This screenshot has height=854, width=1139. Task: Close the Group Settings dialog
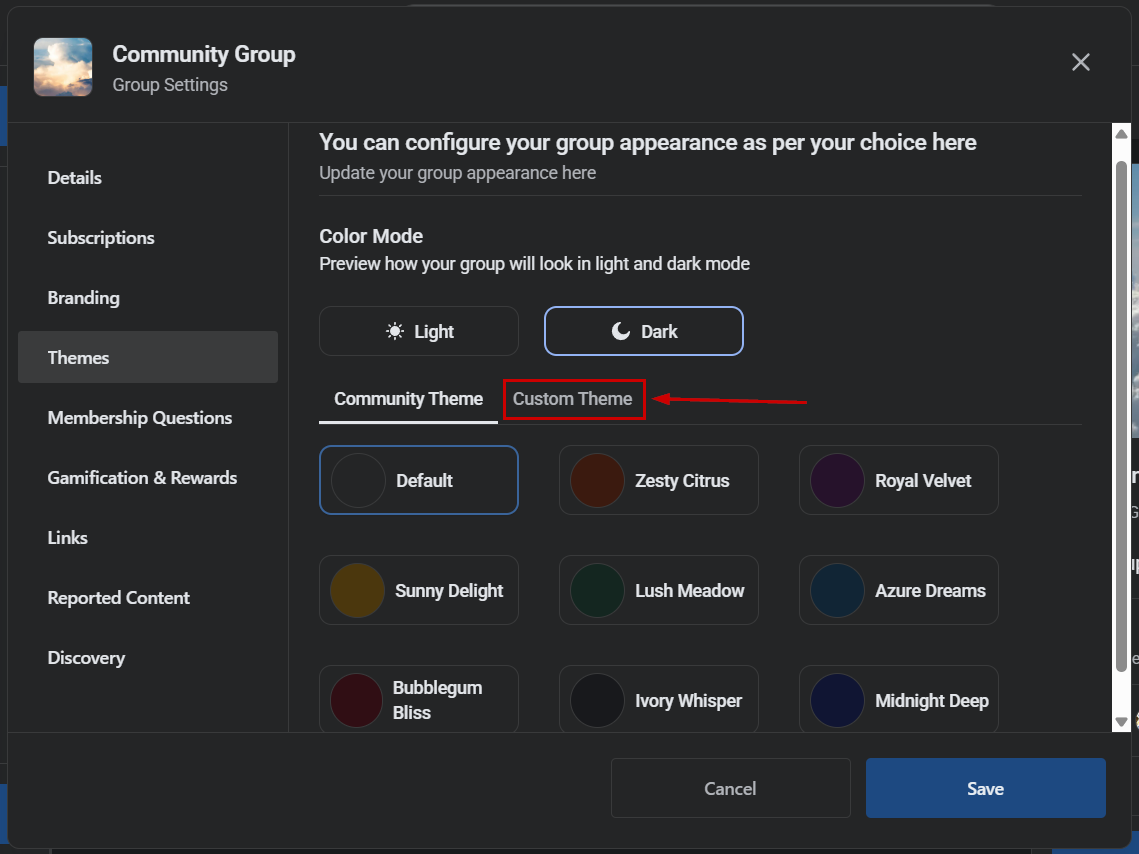1081,62
